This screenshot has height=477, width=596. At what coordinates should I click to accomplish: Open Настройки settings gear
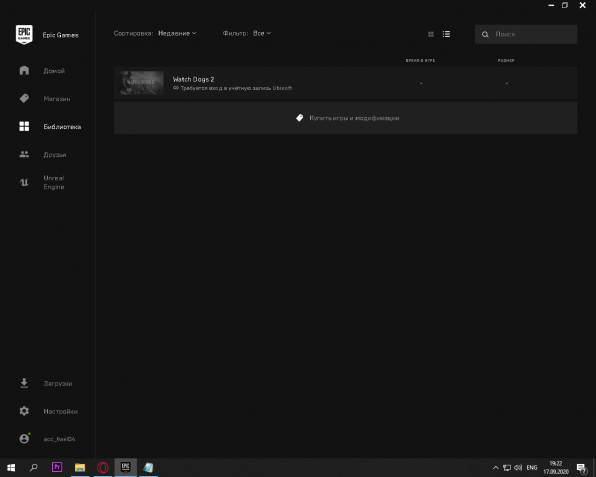click(48, 411)
